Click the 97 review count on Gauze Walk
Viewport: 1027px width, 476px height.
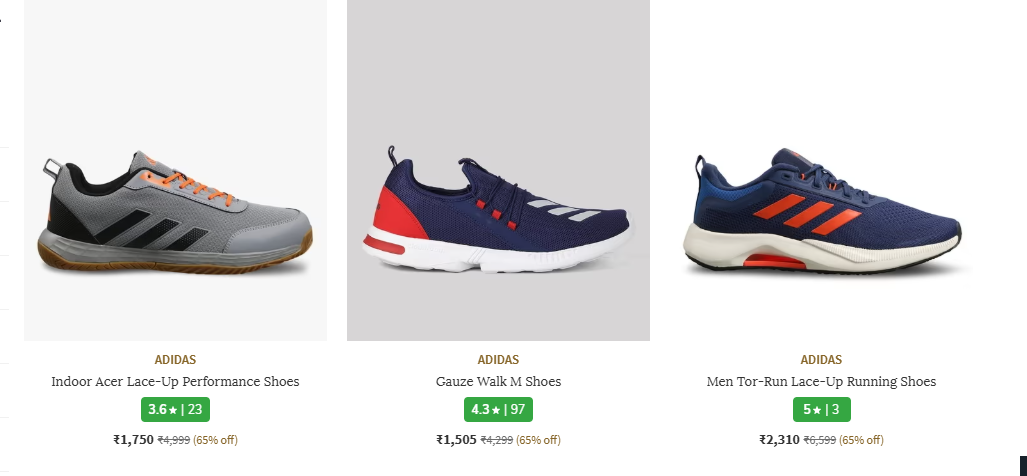[x=517, y=410]
